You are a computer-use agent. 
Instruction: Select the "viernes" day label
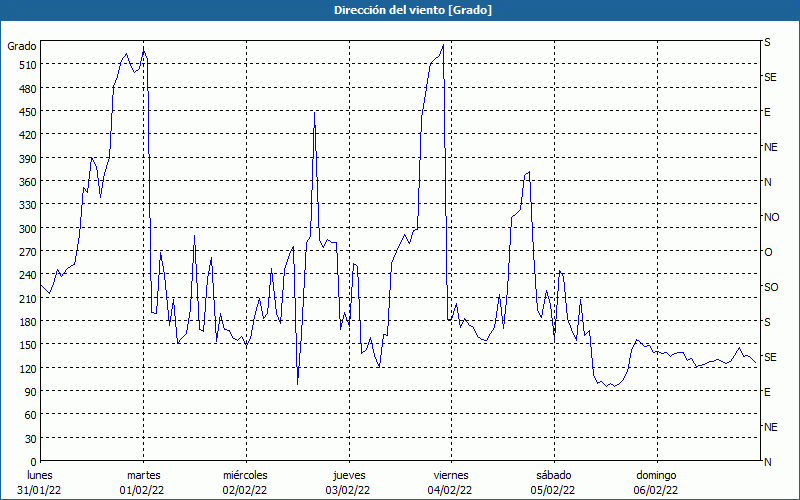(x=451, y=476)
